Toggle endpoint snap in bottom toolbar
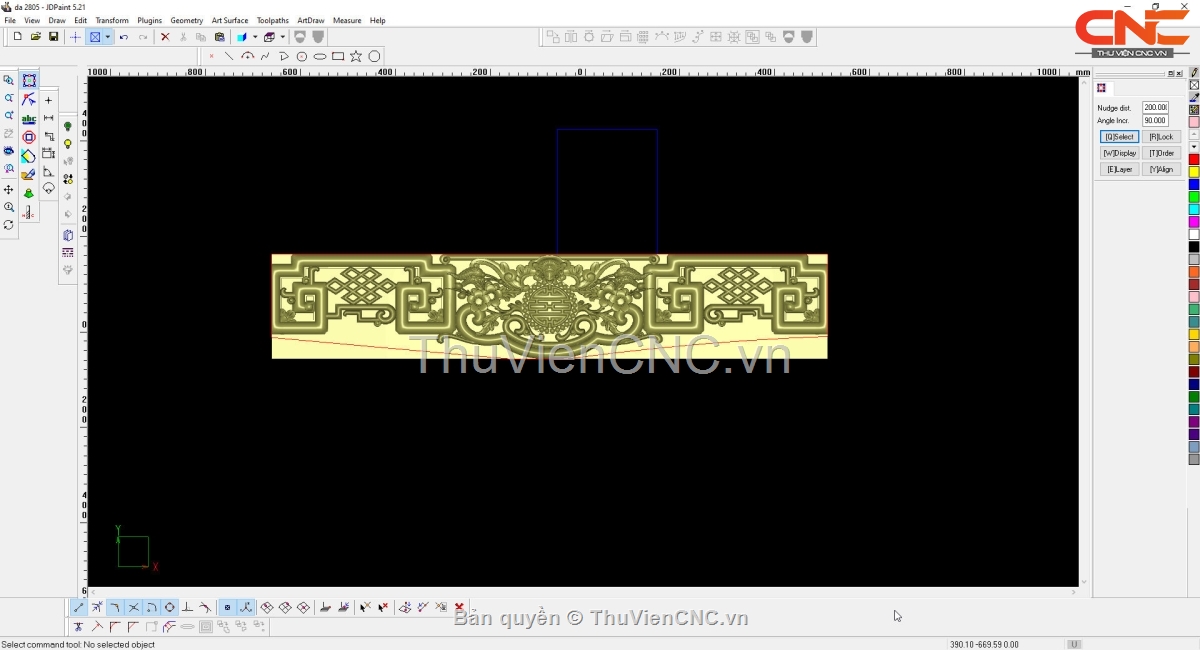 point(79,607)
